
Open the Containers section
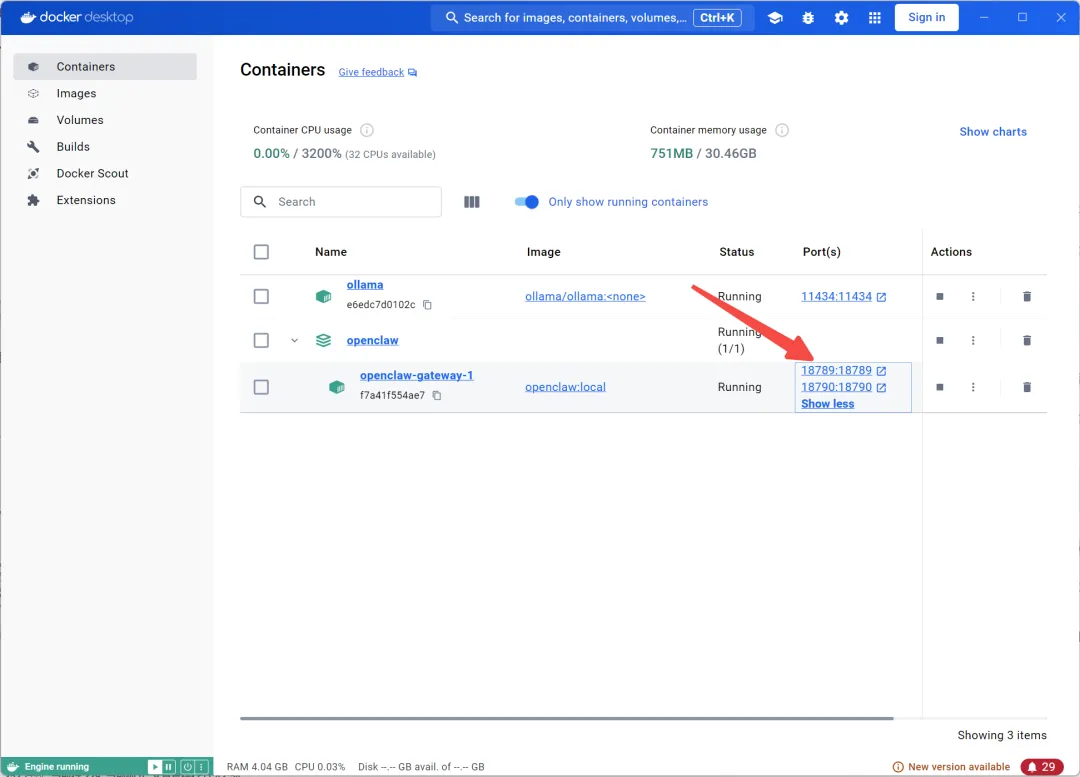pos(105,67)
